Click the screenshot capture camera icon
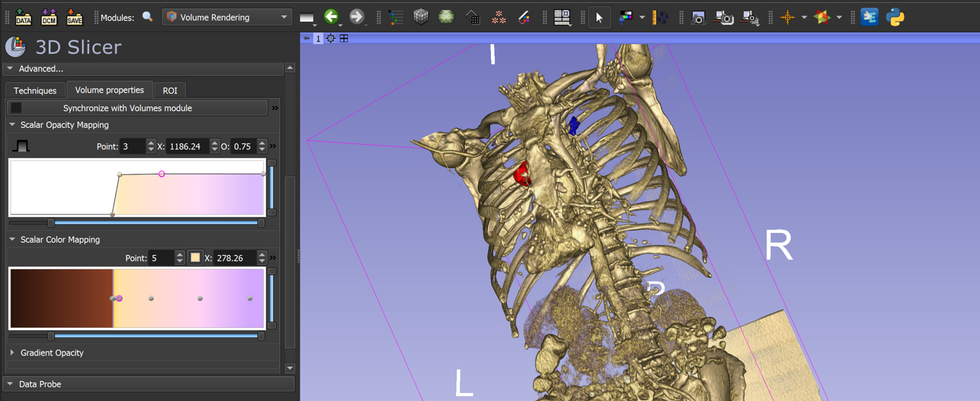This screenshot has height=401, width=980. coord(698,17)
